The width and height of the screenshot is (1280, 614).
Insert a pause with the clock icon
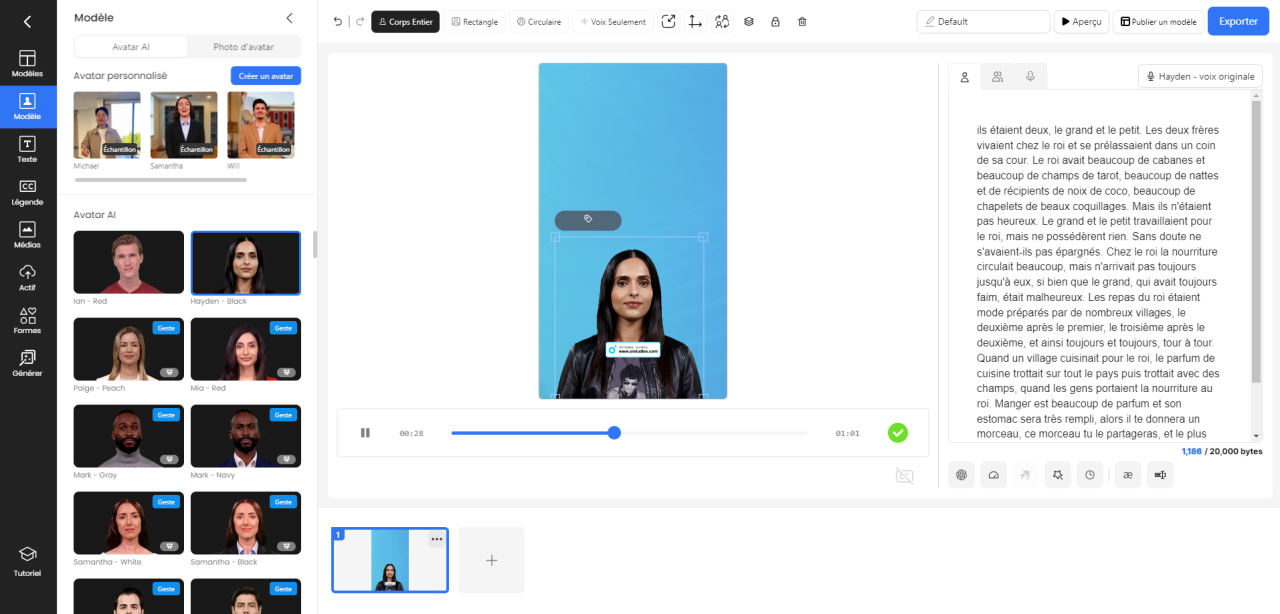coord(1090,475)
